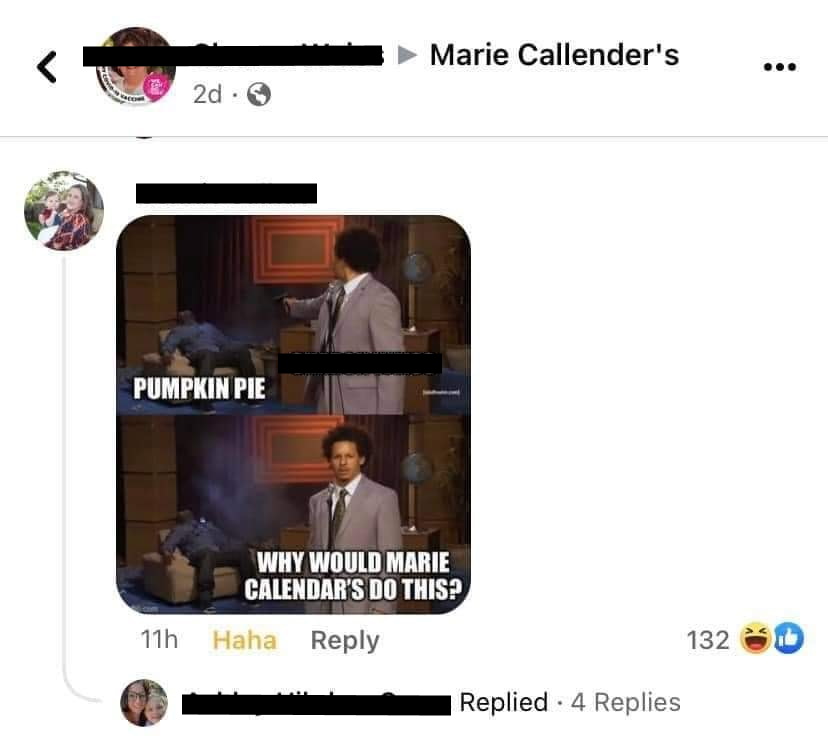Screen dimensions: 828x747
Task: Open the Marie Callender's page link
Action: (x=554, y=55)
